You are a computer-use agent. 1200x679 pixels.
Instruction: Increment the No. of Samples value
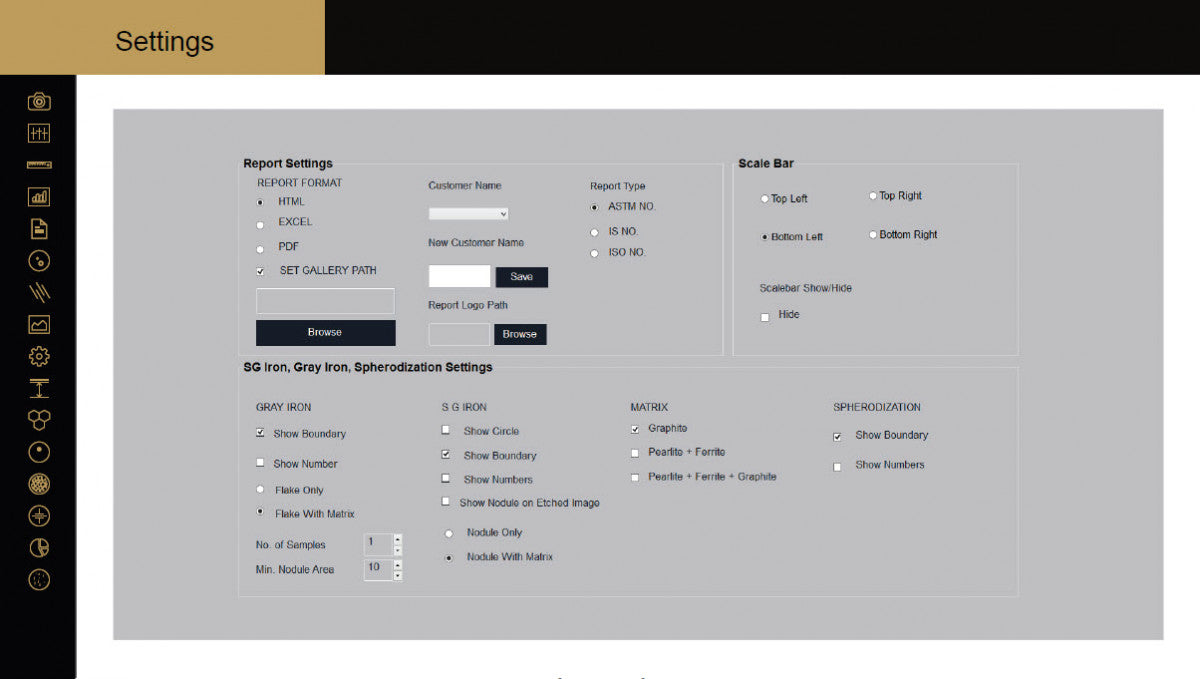(396, 540)
